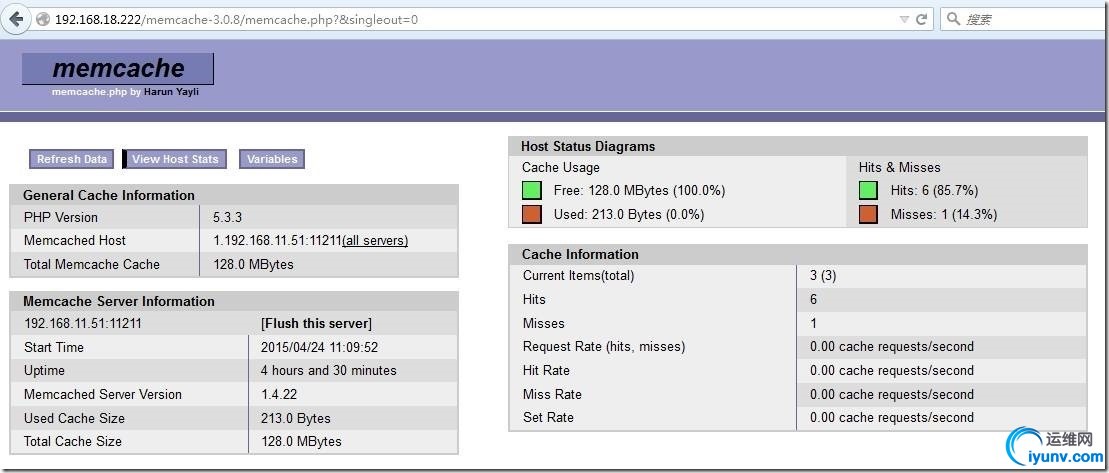Select Uptime 4 hours and 30 minutes
Viewport: 1109px width, 473px height.
pyautogui.click(x=328, y=370)
